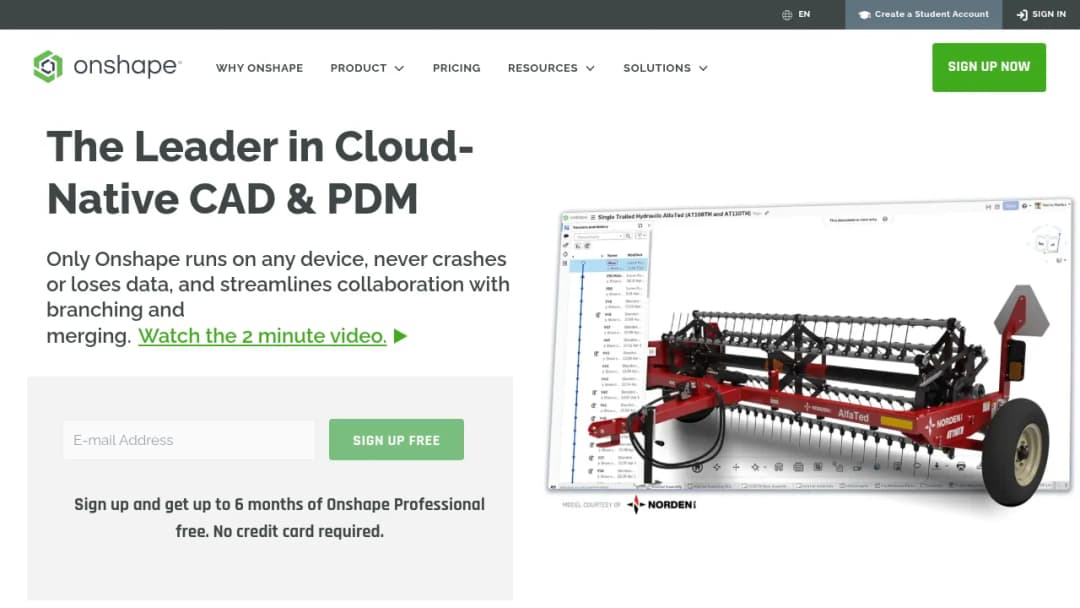Screen dimensions: 1080x608
Task: Watch the 2 minute video link
Action: coord(262,336)
